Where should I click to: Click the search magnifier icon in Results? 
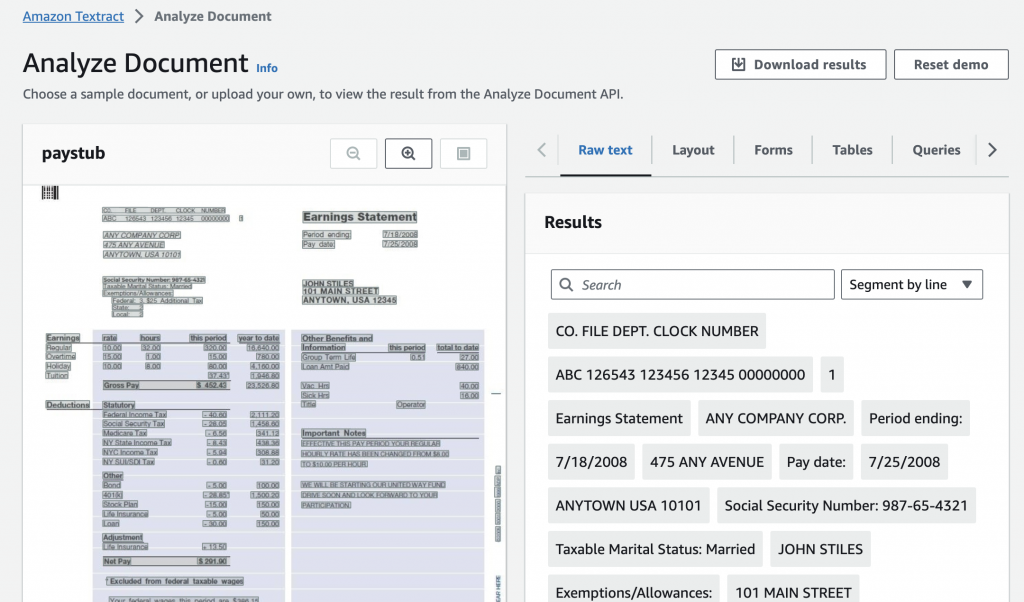[567, 285]
